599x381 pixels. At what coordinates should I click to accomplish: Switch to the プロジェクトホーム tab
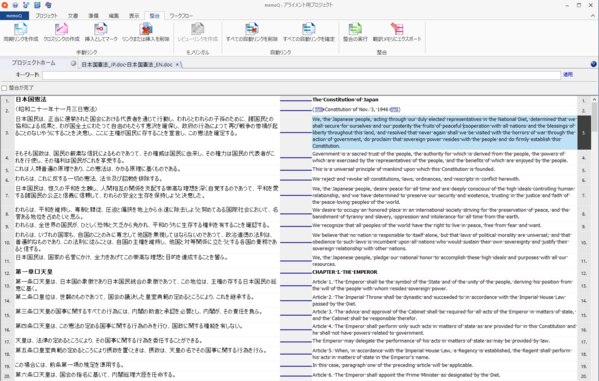[x=33, y=63]
